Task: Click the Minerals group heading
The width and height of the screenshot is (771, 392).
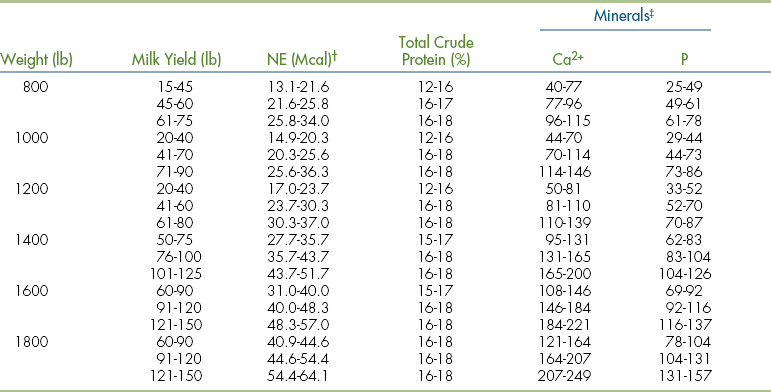Action: 624,15
